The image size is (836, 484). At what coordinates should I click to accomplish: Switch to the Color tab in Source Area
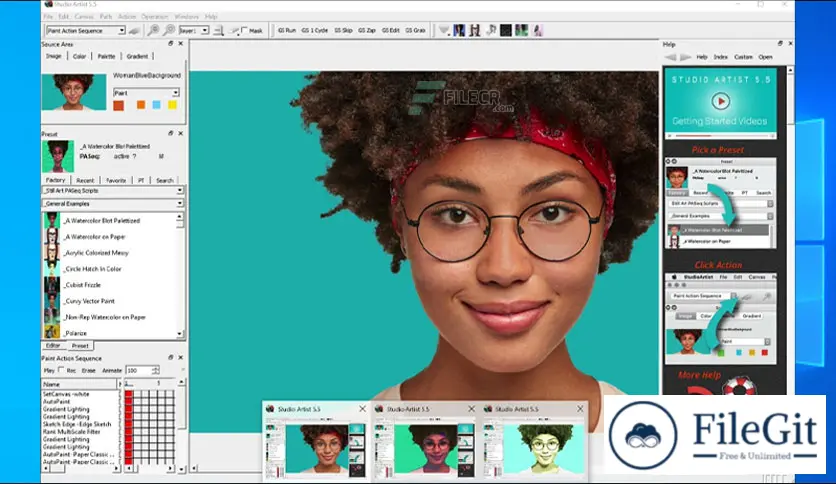tap(79, 56)
